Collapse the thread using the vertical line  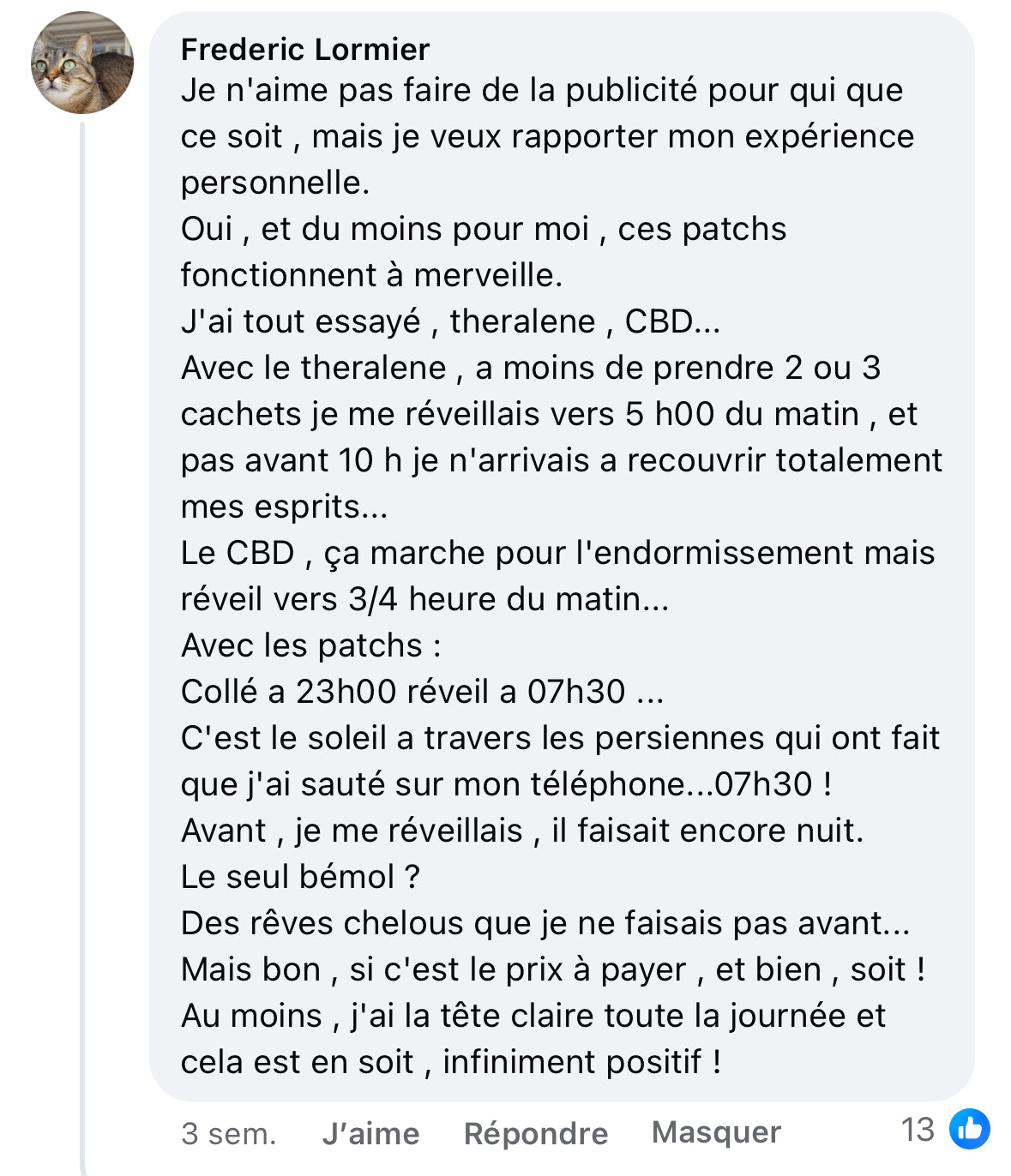click(83, 600)
